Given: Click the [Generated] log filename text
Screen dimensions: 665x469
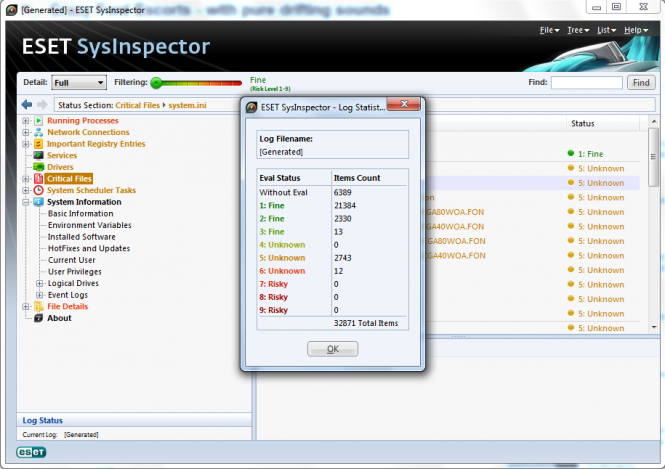Looking at the screenshot, I should coord(281,152).
